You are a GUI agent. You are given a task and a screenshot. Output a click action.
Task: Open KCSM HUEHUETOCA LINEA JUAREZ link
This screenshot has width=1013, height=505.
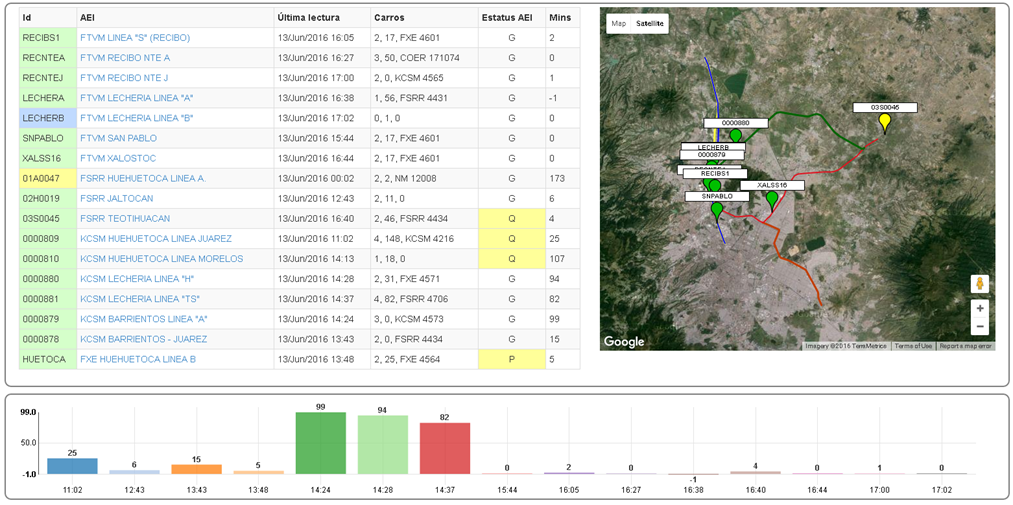pyautogui.click(x=156, y=238)
